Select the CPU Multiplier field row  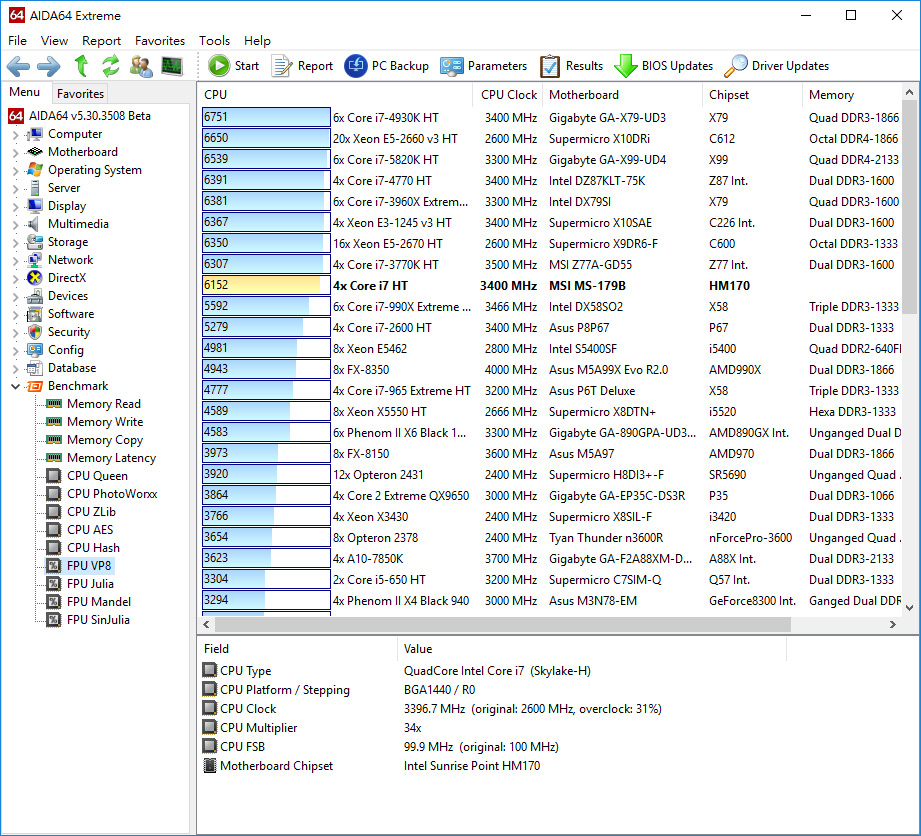493,728
